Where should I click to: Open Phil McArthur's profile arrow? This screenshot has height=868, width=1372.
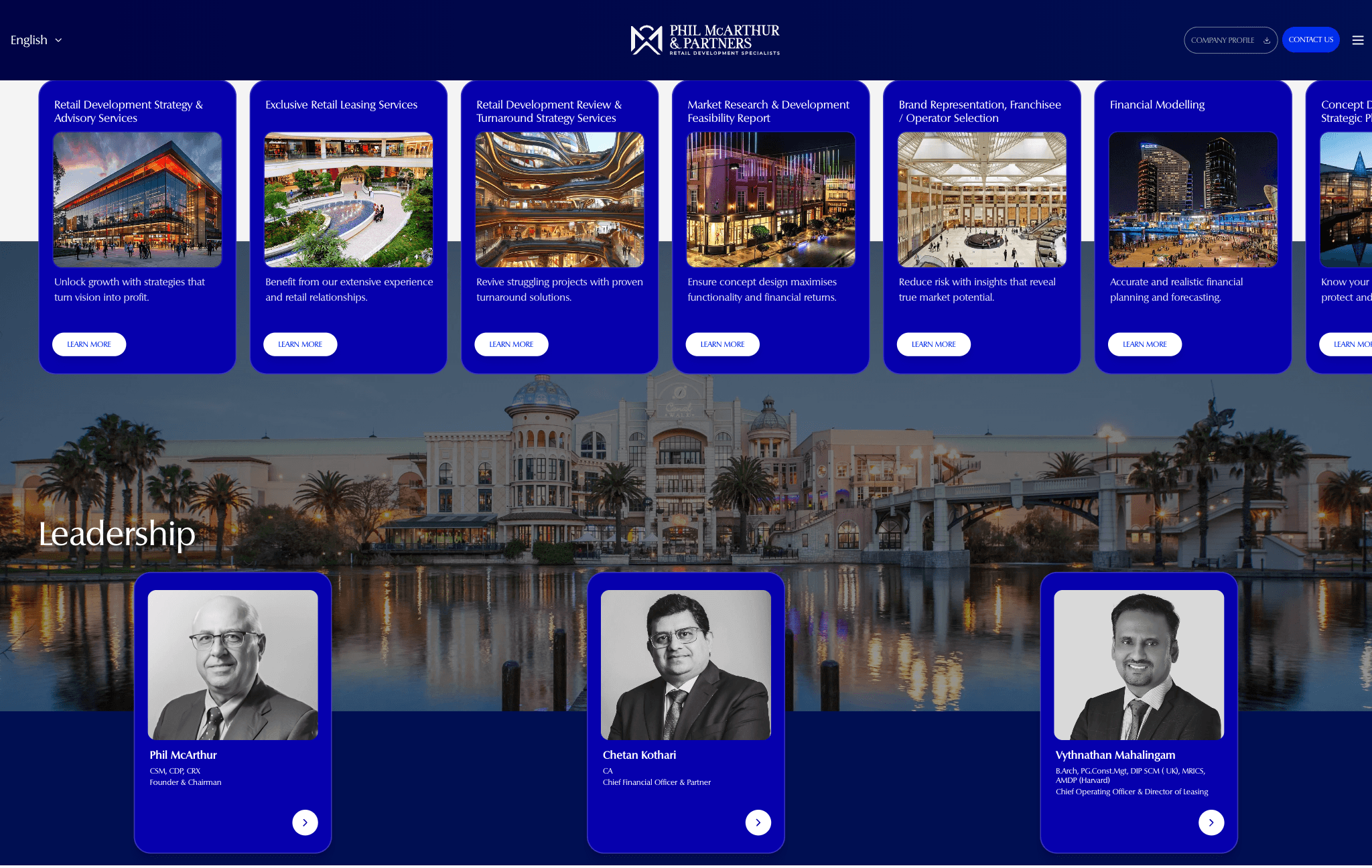305,822
